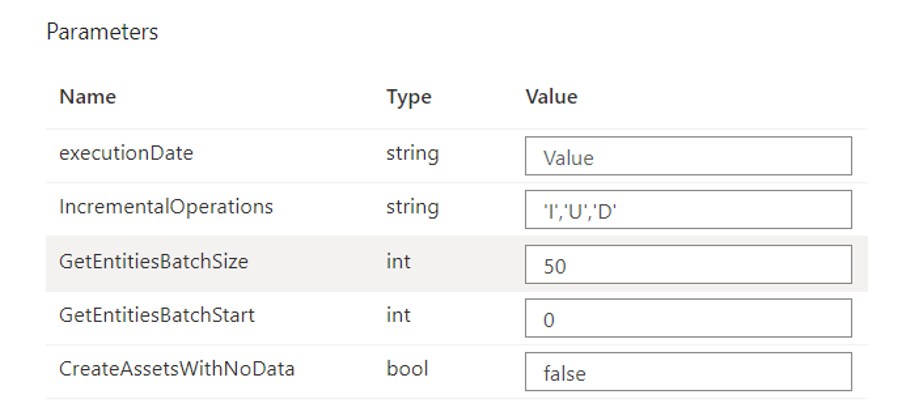The height and width of the screenshot is (410, 923).
Task: Focus the IncrementalOperations value field
Action: [x=688, y=210]
